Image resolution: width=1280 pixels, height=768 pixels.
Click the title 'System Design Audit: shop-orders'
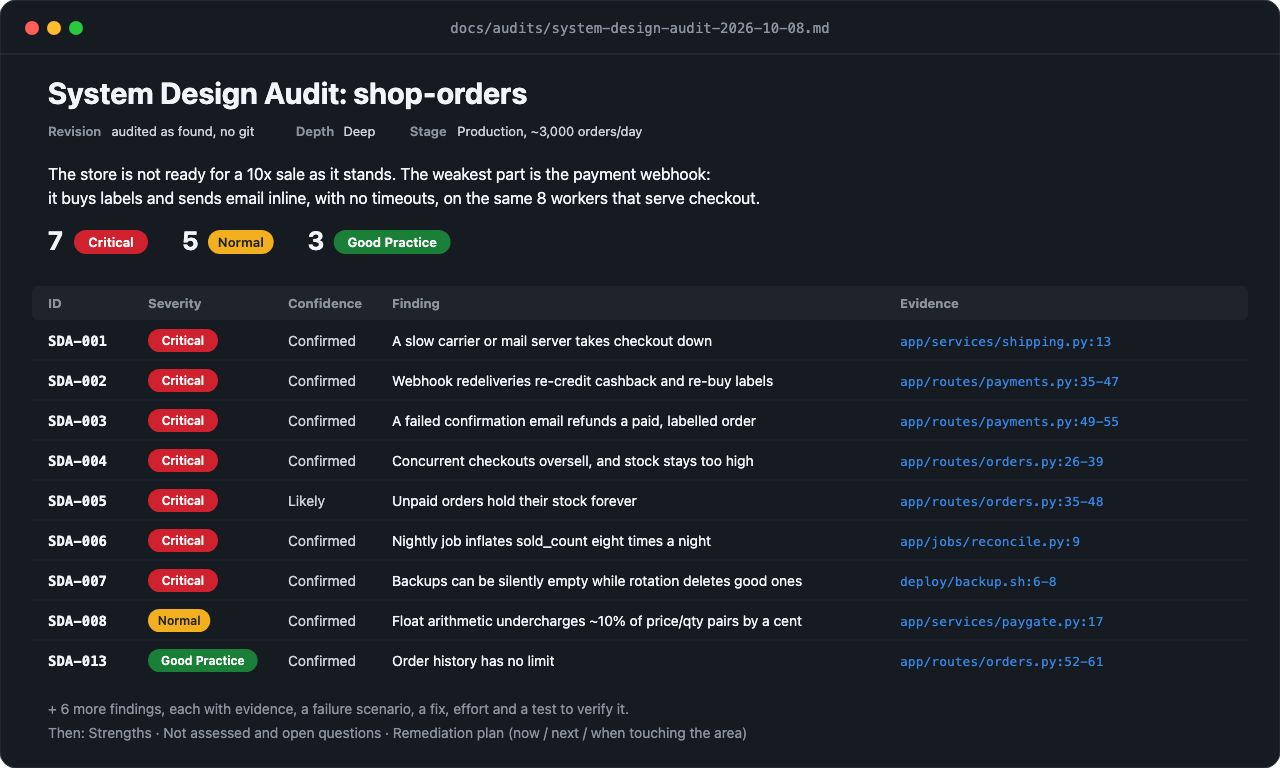pyautogui.click(x=287, y=94)
